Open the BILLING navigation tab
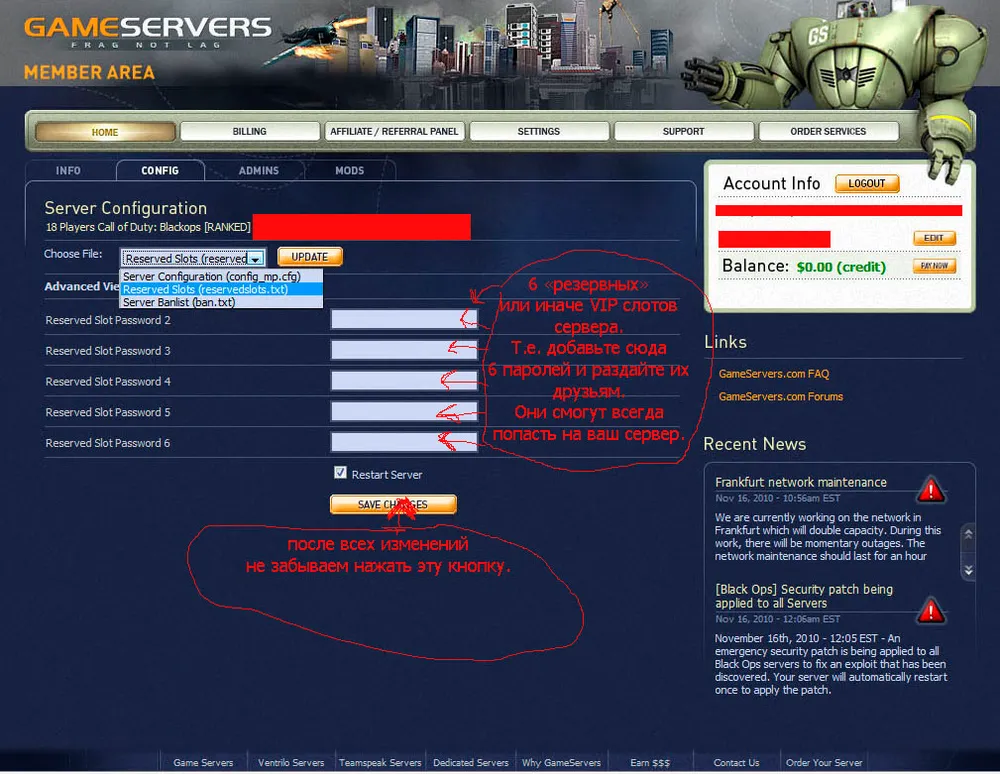This screenshot has width=1000, height=774. coord(249,131)
